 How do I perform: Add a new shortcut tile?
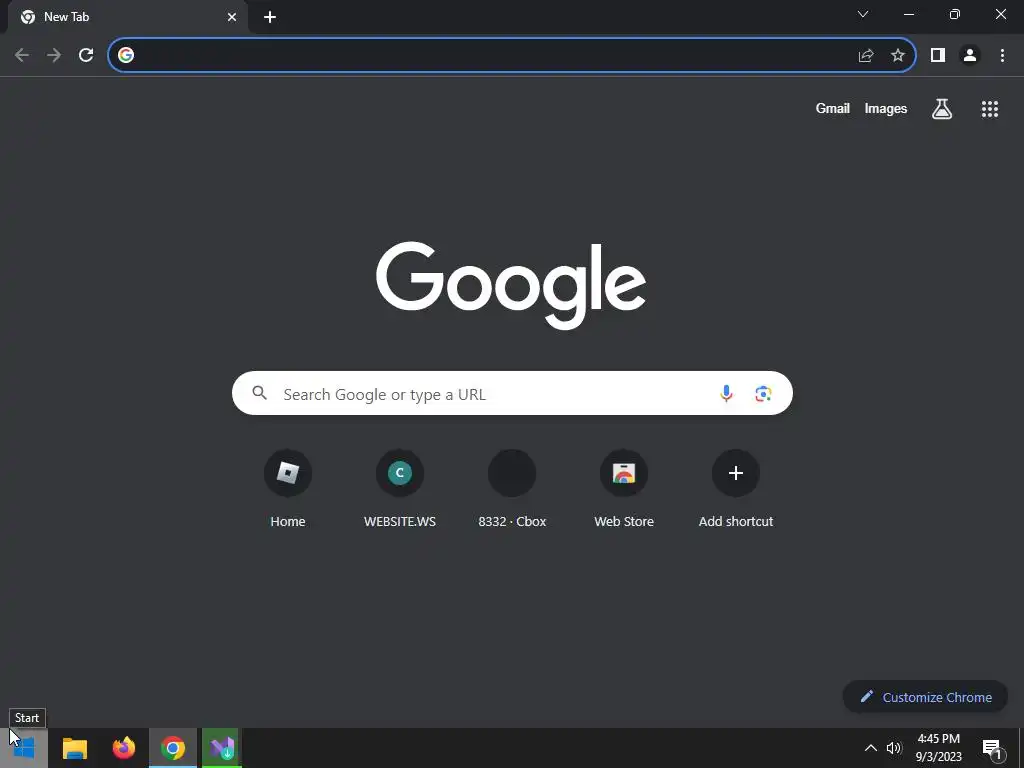736,487
